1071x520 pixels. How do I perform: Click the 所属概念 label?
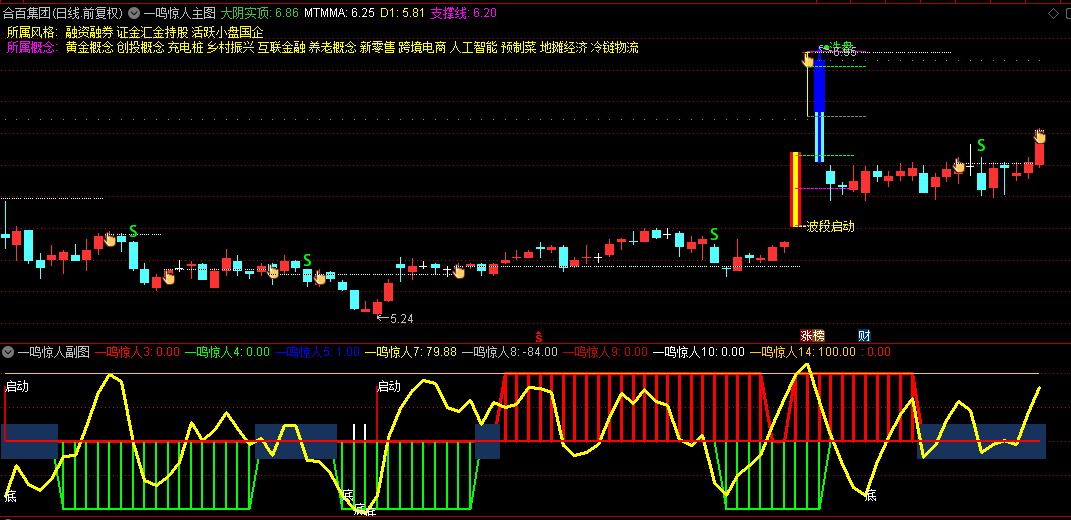pos(33,48)
